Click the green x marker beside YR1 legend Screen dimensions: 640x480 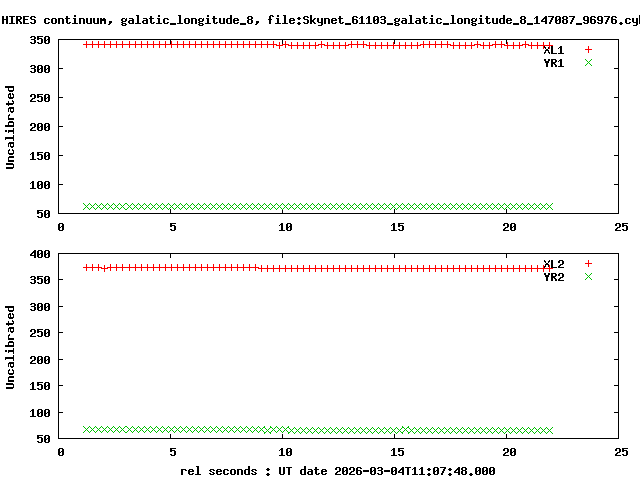(x=588, y=63)
